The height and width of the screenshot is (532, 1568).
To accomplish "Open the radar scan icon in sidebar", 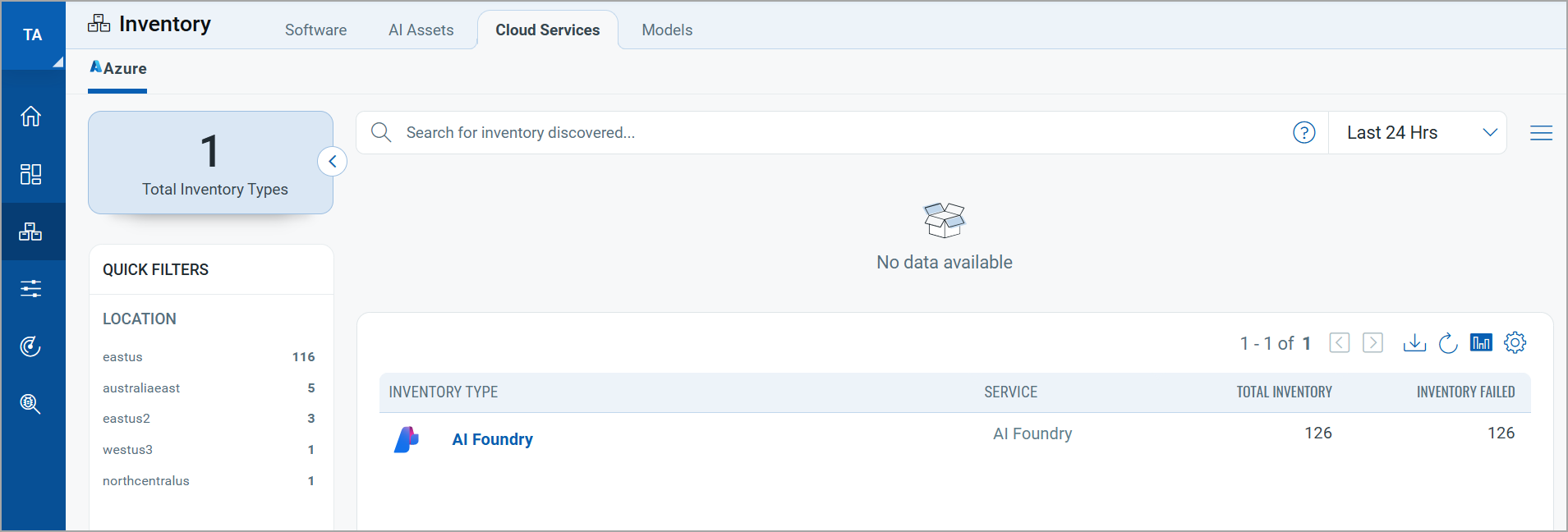I will coord(31,346).
